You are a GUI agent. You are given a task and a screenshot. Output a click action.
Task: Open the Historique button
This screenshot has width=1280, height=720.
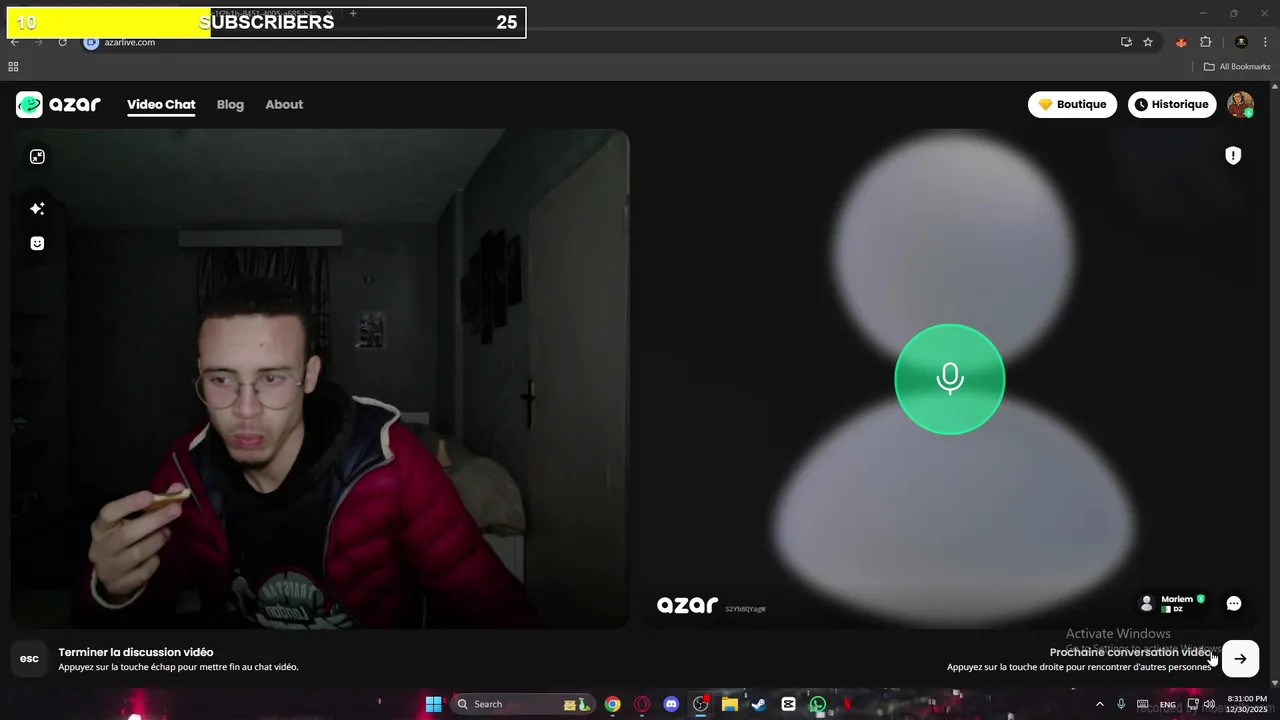tap(1171, 104)
